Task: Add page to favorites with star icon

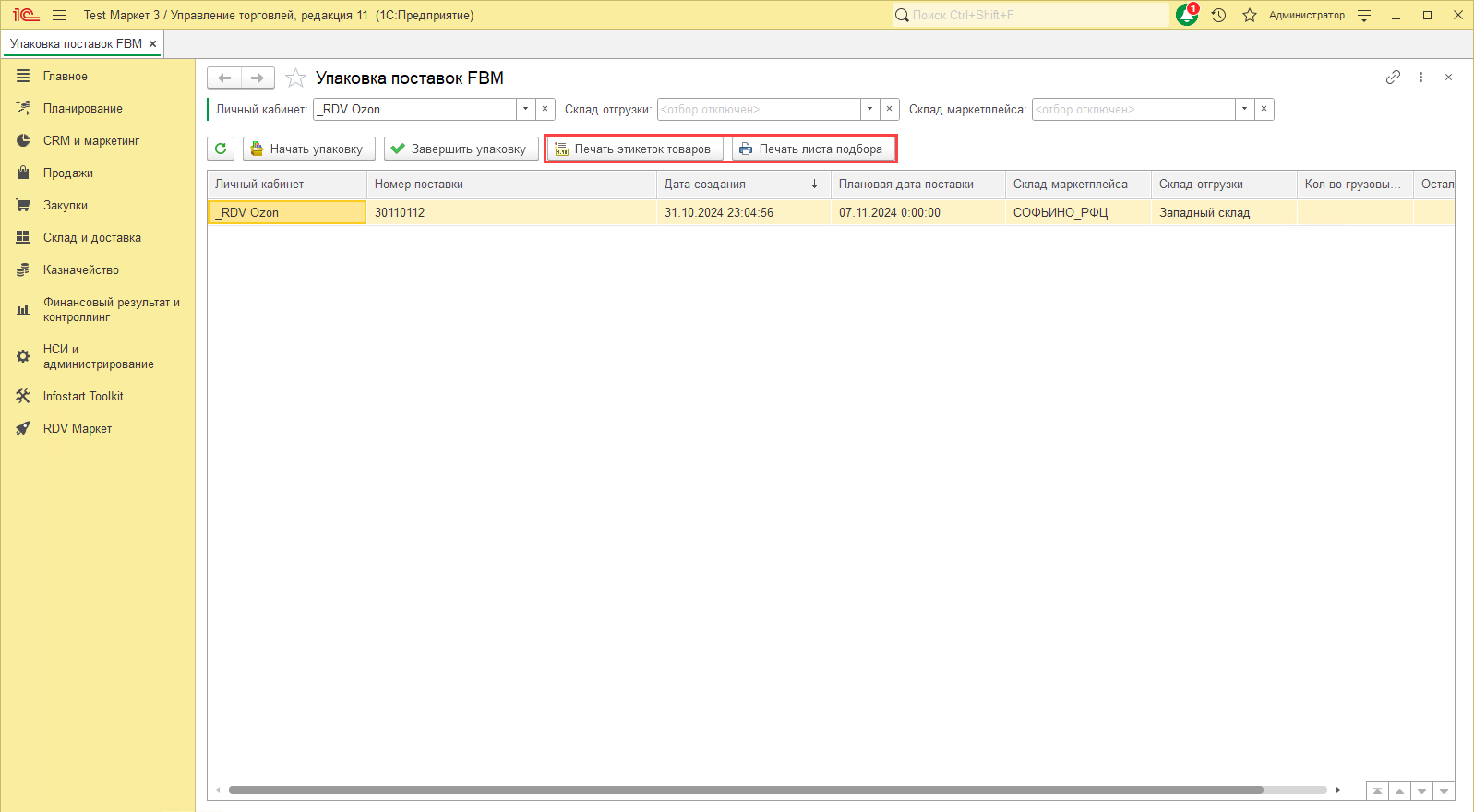Action: point(295,78)
